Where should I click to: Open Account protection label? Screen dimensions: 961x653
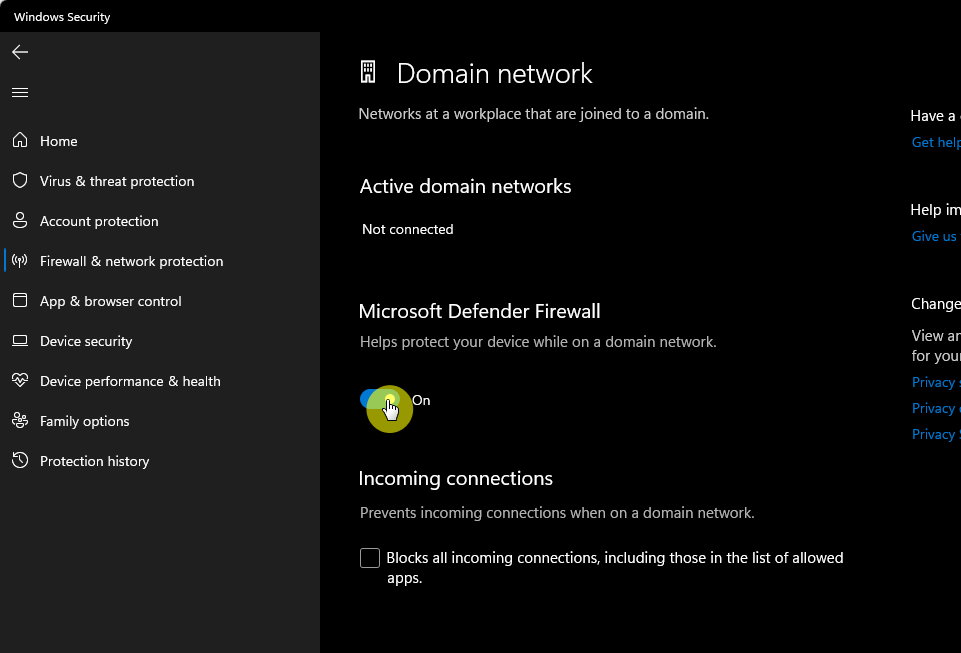(99, 221)
